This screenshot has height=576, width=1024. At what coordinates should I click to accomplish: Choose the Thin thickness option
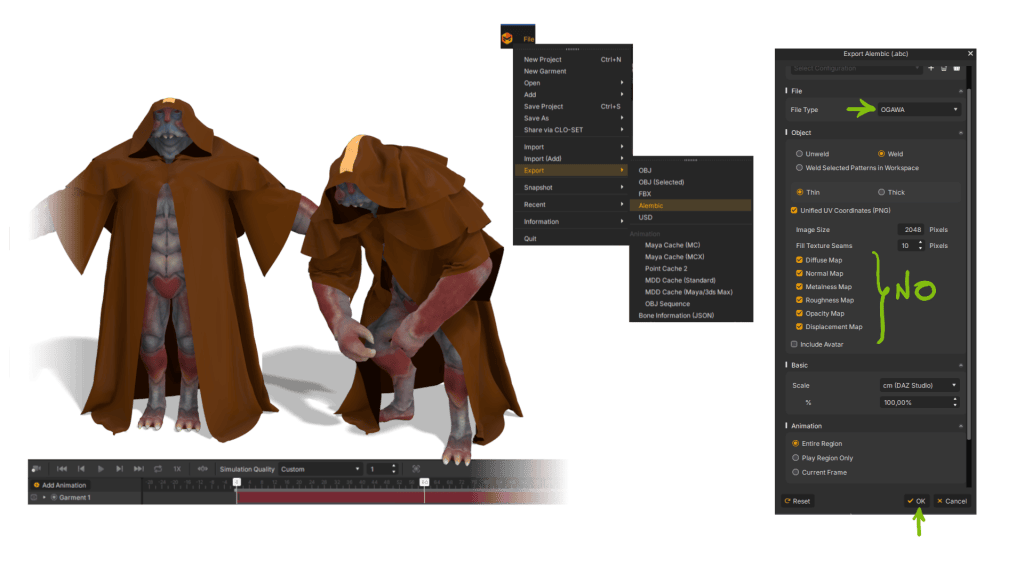point(799,193)
